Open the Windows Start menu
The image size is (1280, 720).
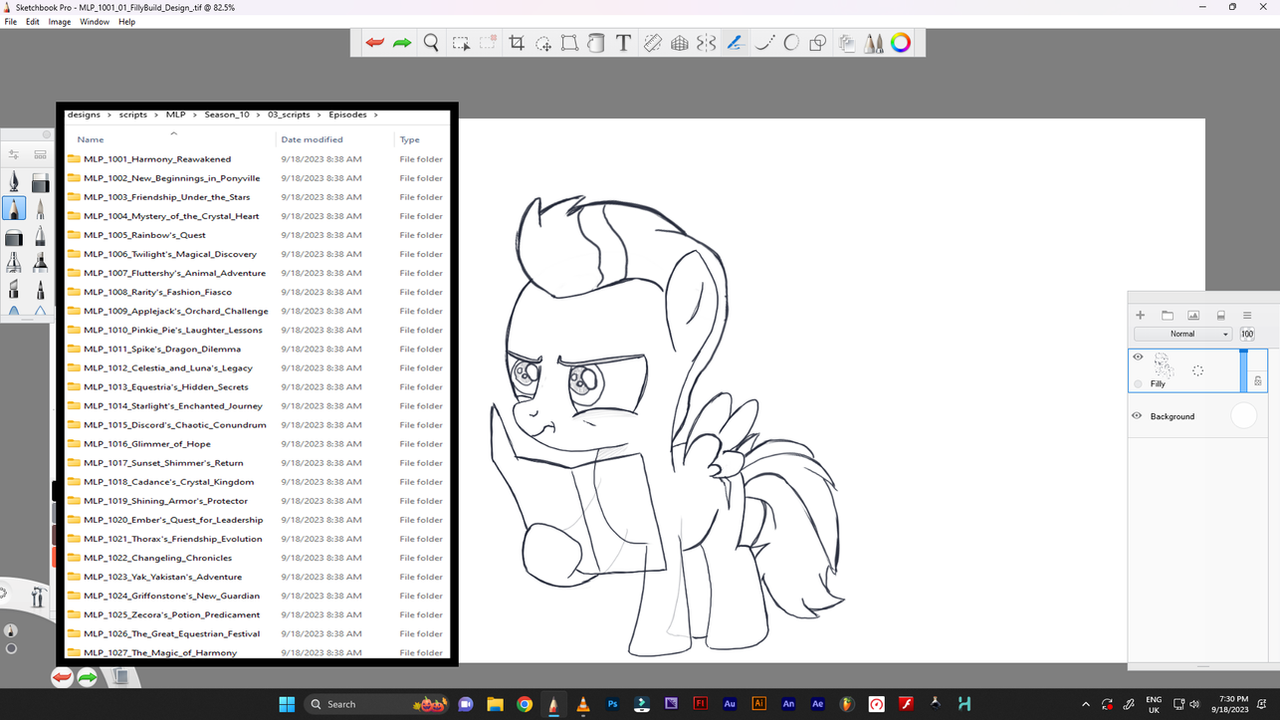pos(287,704)
